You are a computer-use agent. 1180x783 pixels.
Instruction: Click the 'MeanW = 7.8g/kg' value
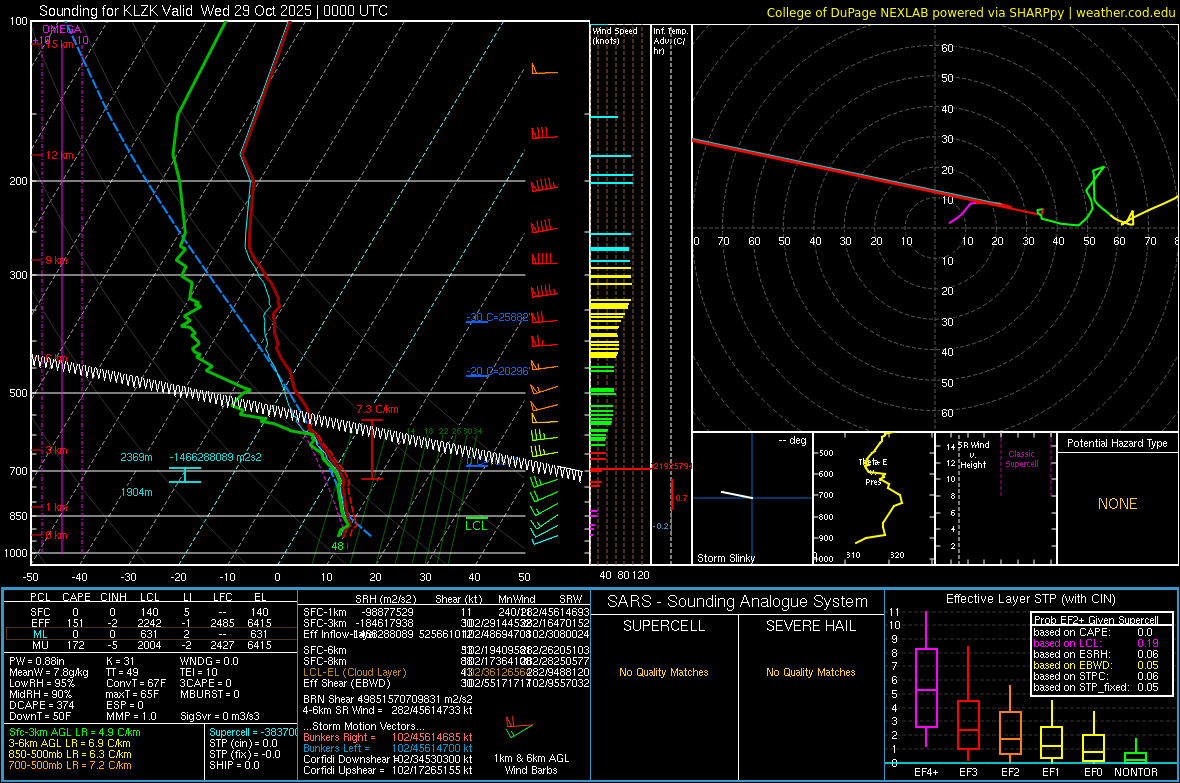pyautogui.click(x=48, y=672)
